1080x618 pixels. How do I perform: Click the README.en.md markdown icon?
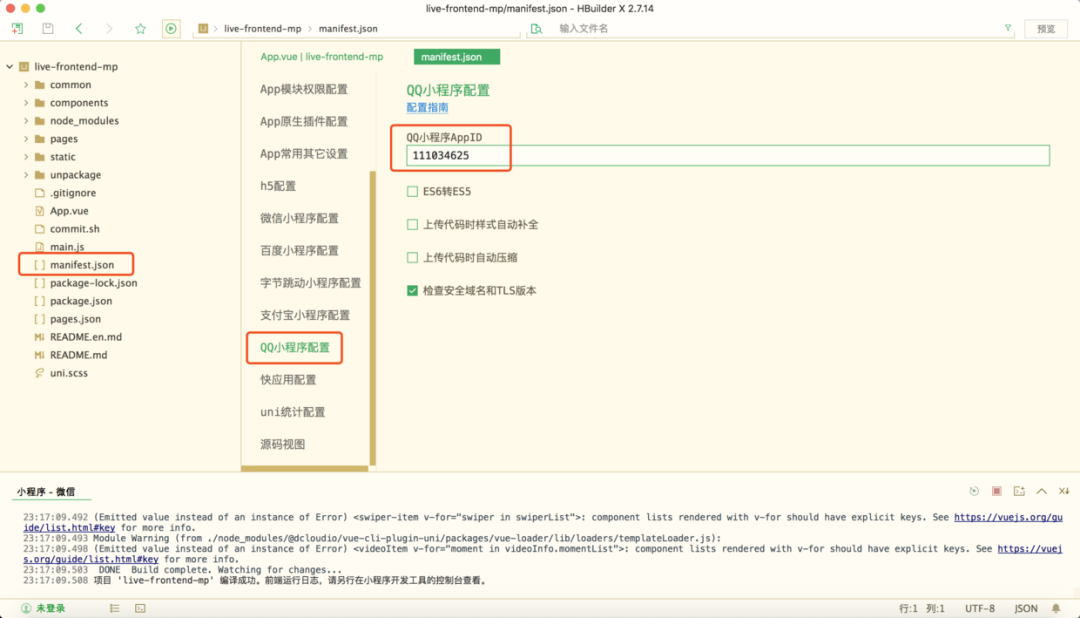click(x=39, y=337)
